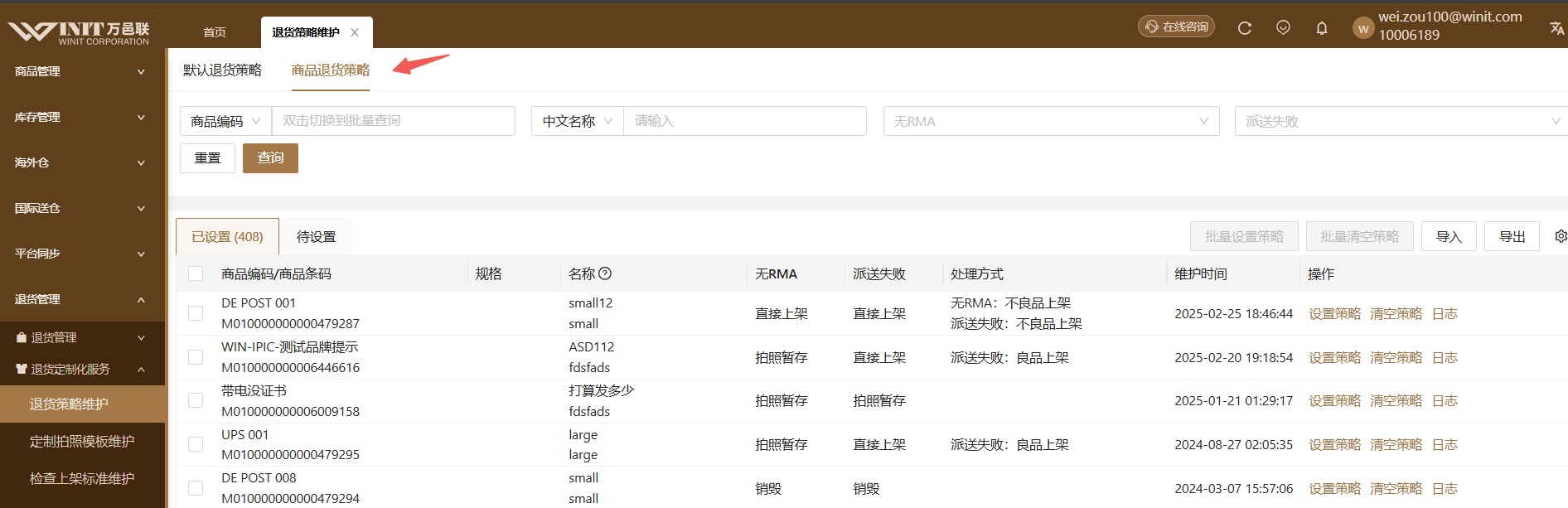
Task: Click 清空策略 for 带电没证书
Action: (1396, 400)
